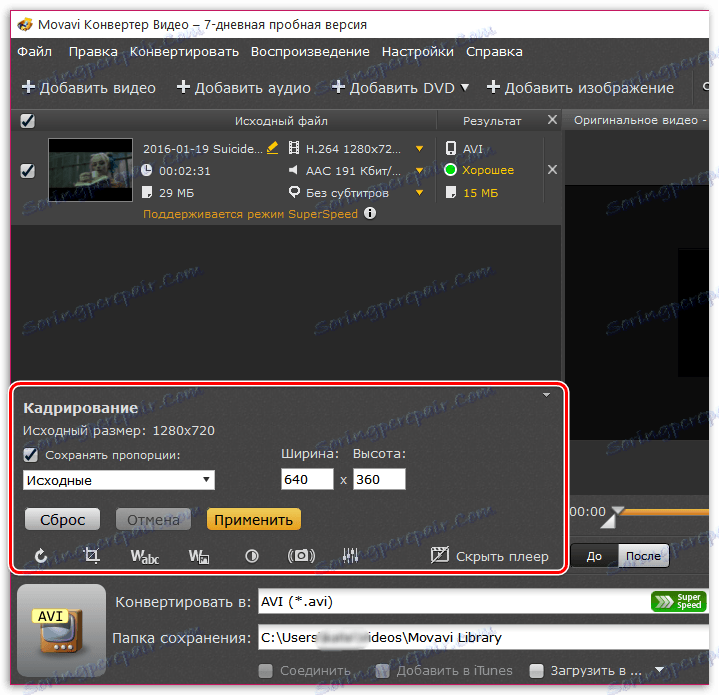Click the SuperSpeed info icon
This screenshot has width=719, height=695.
370,213
